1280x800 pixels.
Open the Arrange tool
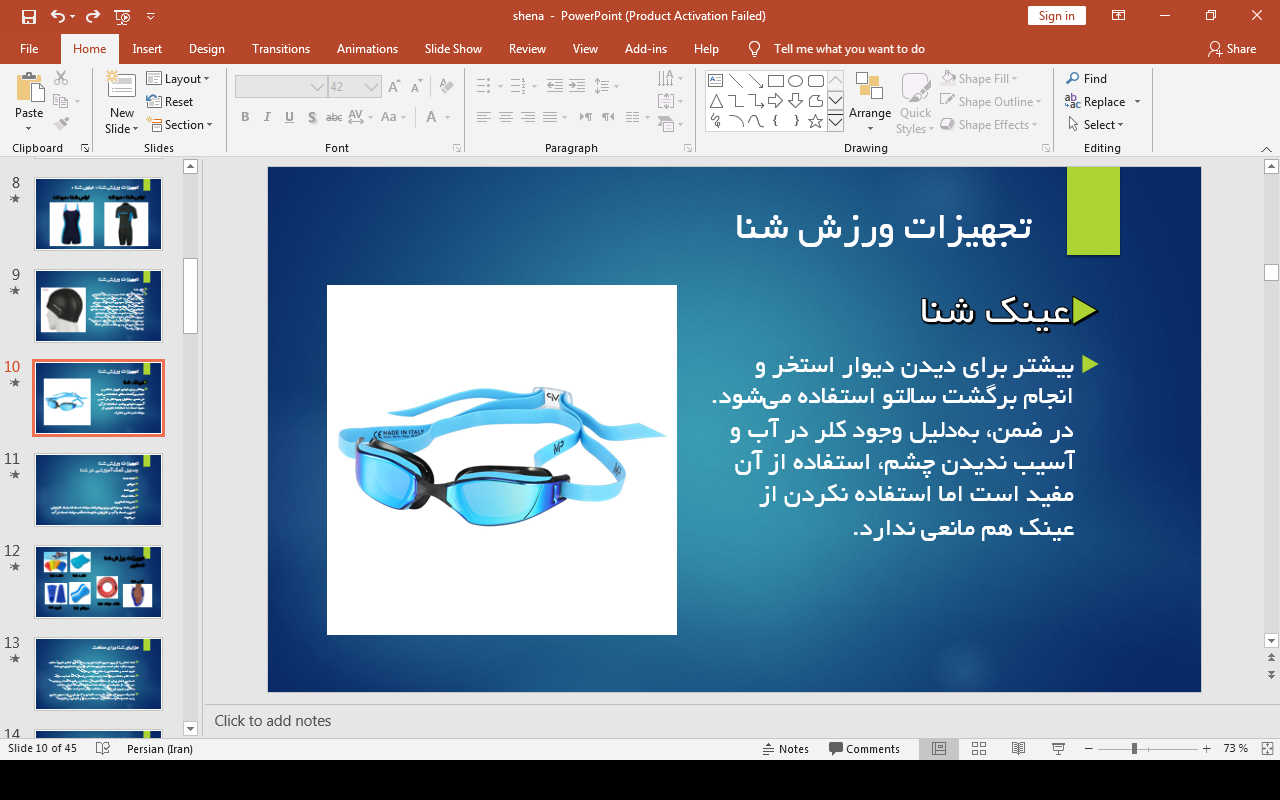869,98
